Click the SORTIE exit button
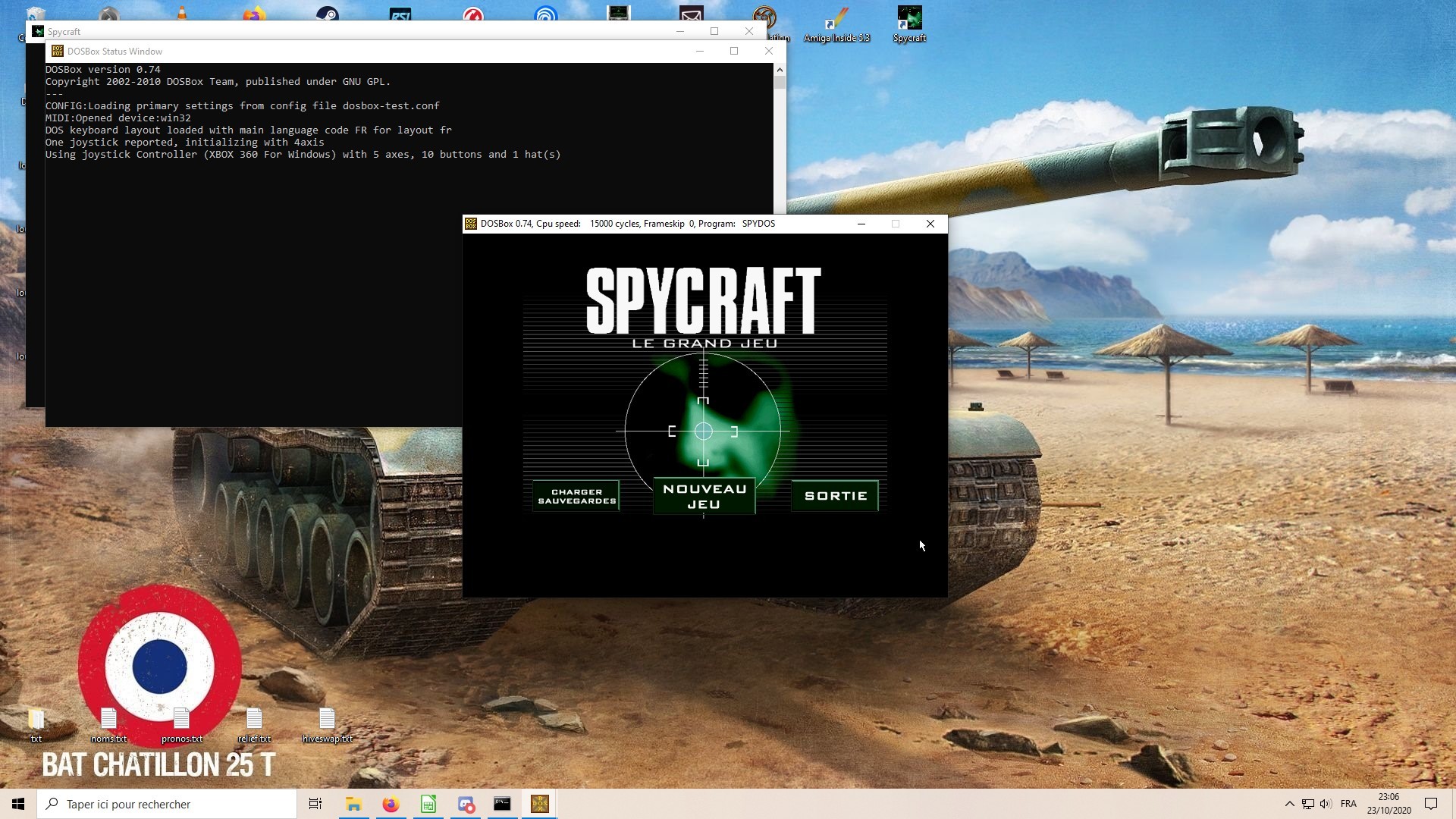The image size is (1456, 819). click(835, 496)
